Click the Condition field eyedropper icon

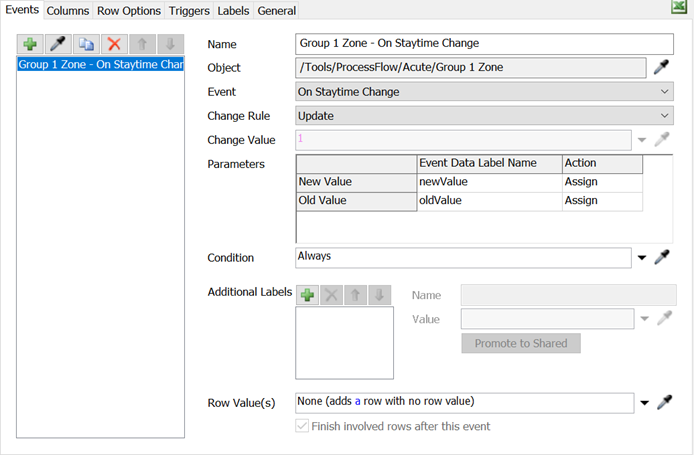661,258
